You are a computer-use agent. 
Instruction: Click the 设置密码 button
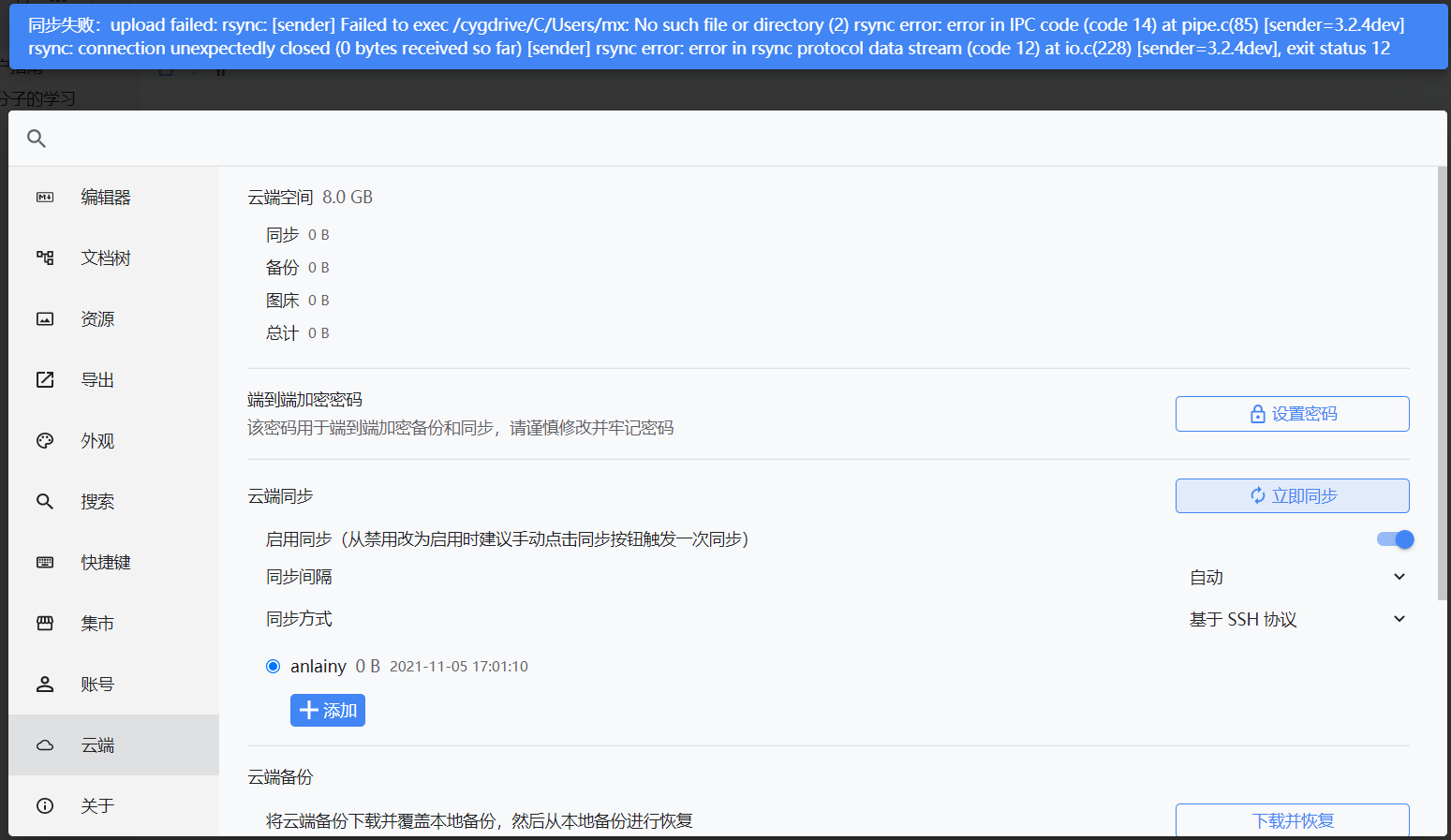[x=1292, y=414]
